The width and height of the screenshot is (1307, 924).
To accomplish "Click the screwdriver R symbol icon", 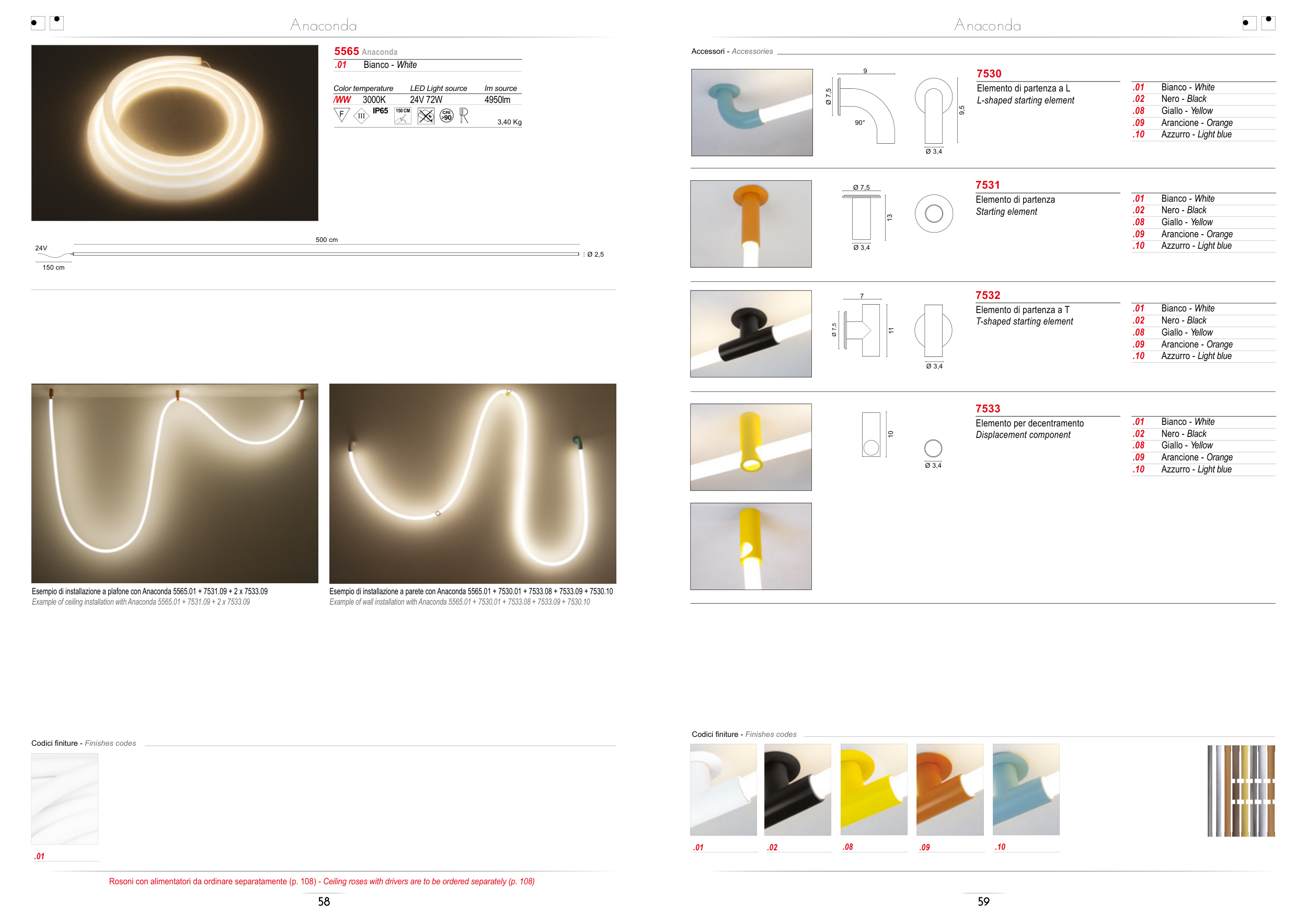I will click(464, 115).
